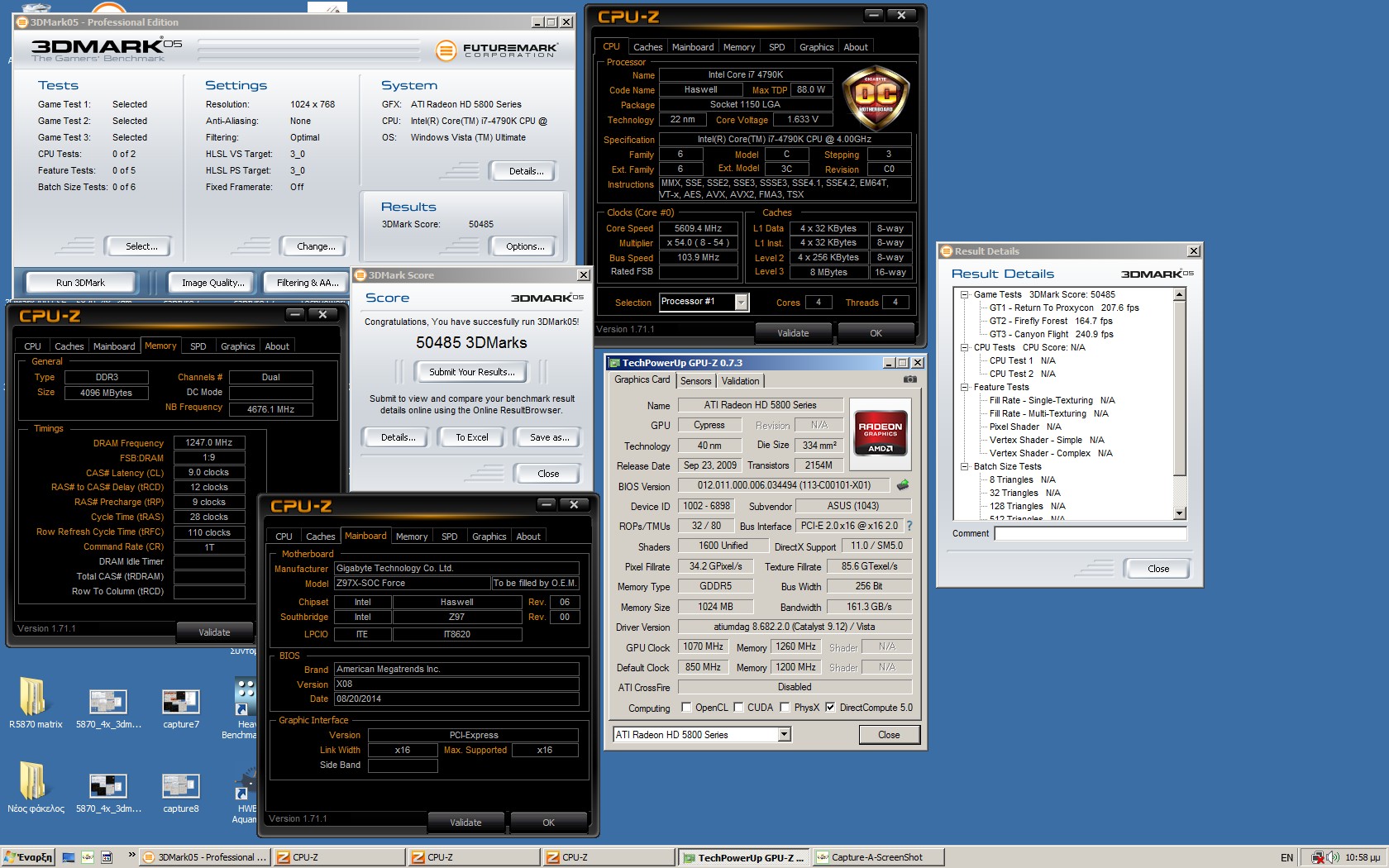Click the third quick launch icon
1389x868 pixels.
pyautogui.click(x=107, y=857)
